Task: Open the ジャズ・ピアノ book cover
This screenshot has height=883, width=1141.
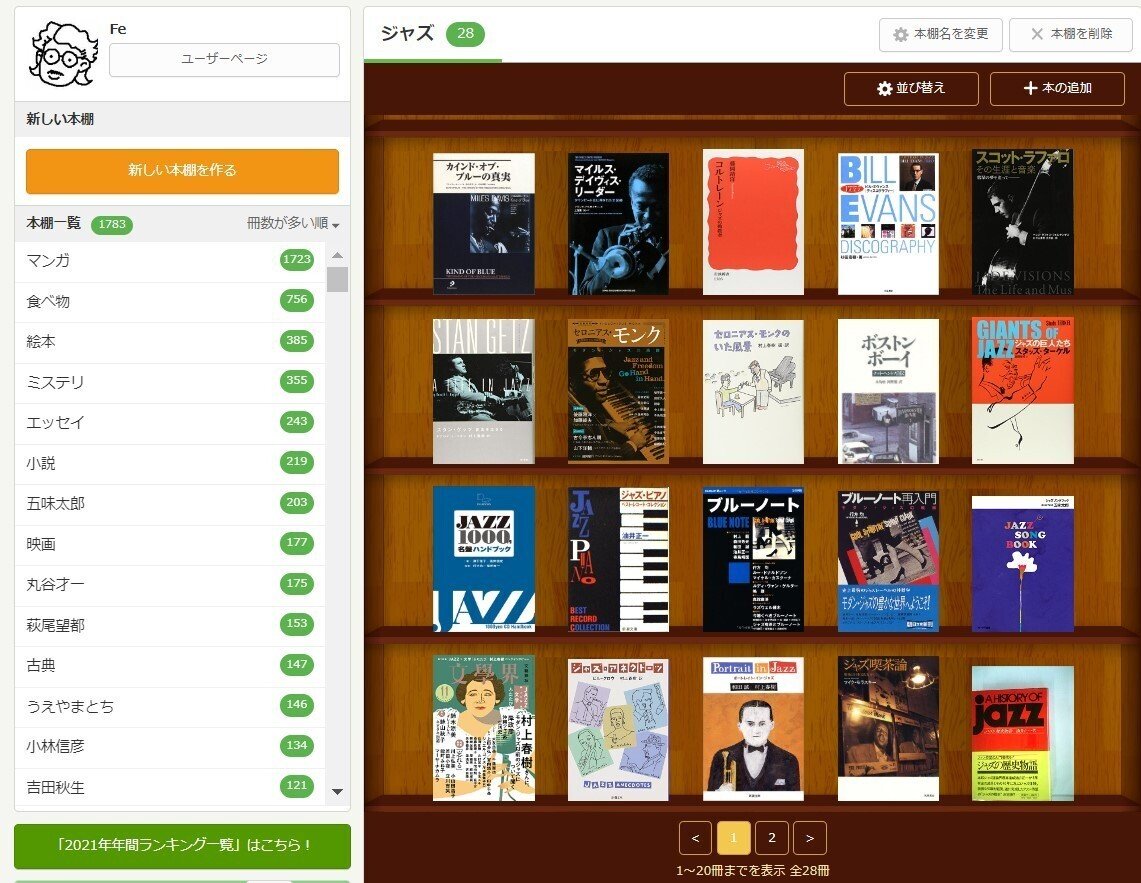Action: tap(618, 559)
